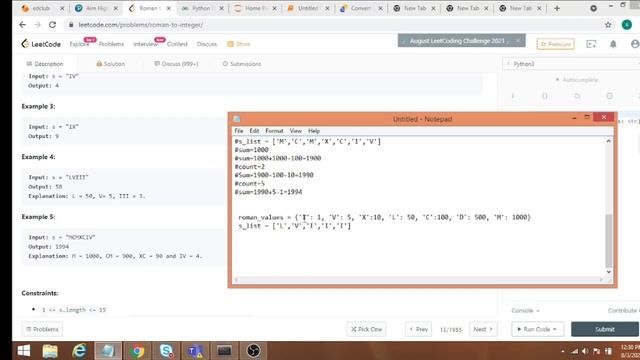Expand the Contribute menu

pos(624,311)
